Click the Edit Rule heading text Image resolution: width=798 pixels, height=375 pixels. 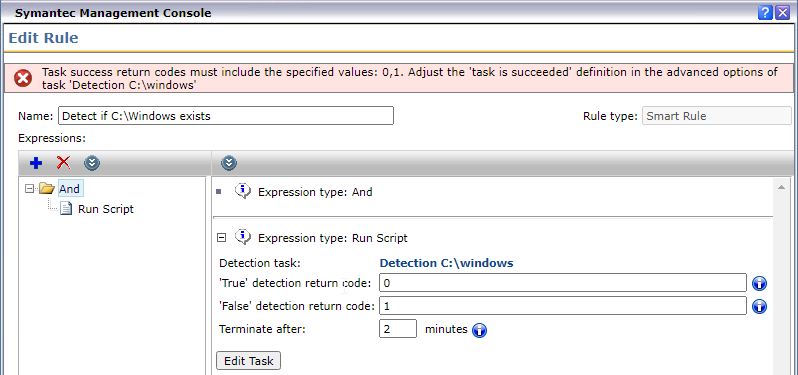pyautogui.click(x=43, y=38)
